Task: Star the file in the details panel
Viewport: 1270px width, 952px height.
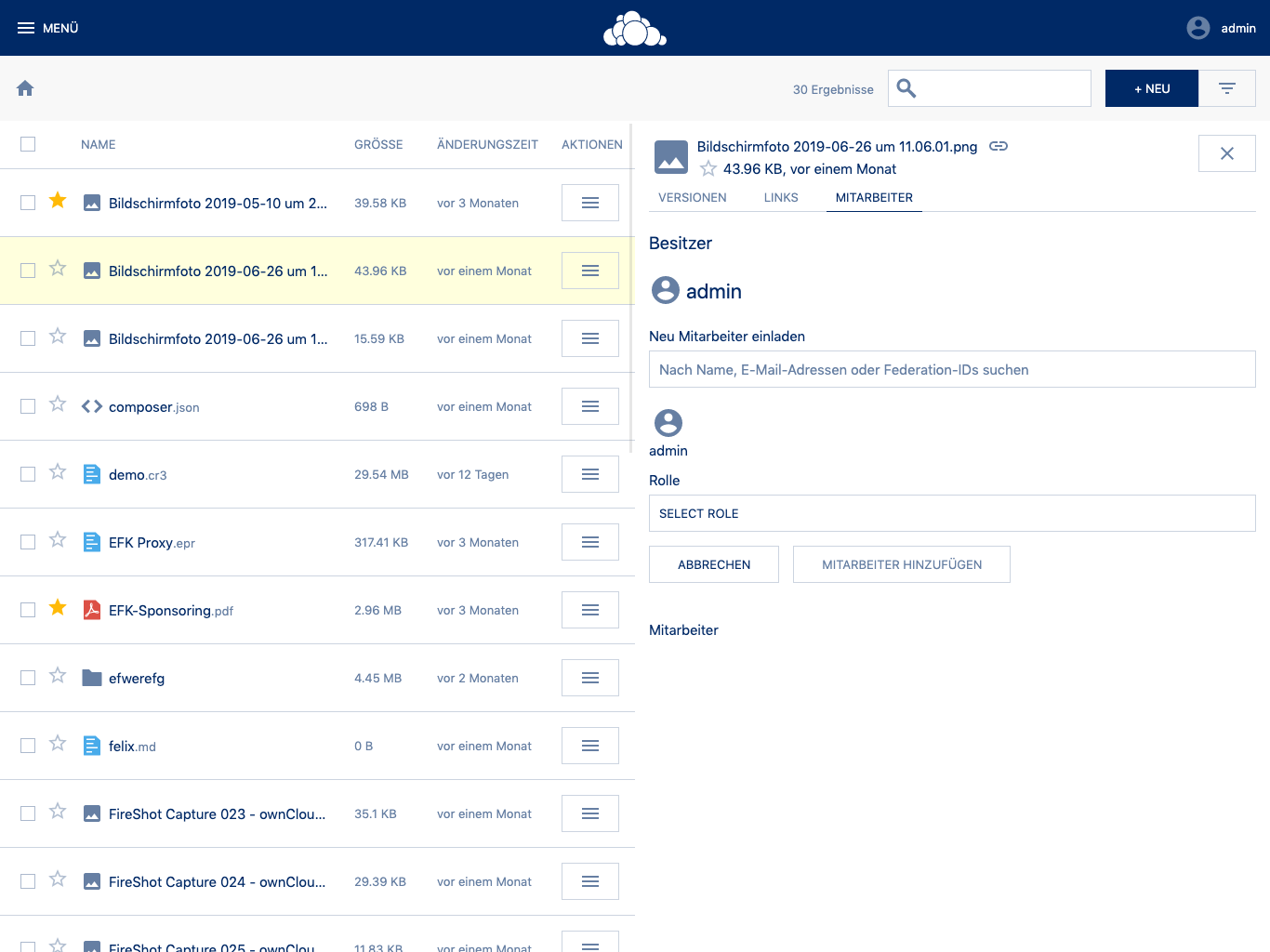Action: pyautogui.click(x=708, y=168)
